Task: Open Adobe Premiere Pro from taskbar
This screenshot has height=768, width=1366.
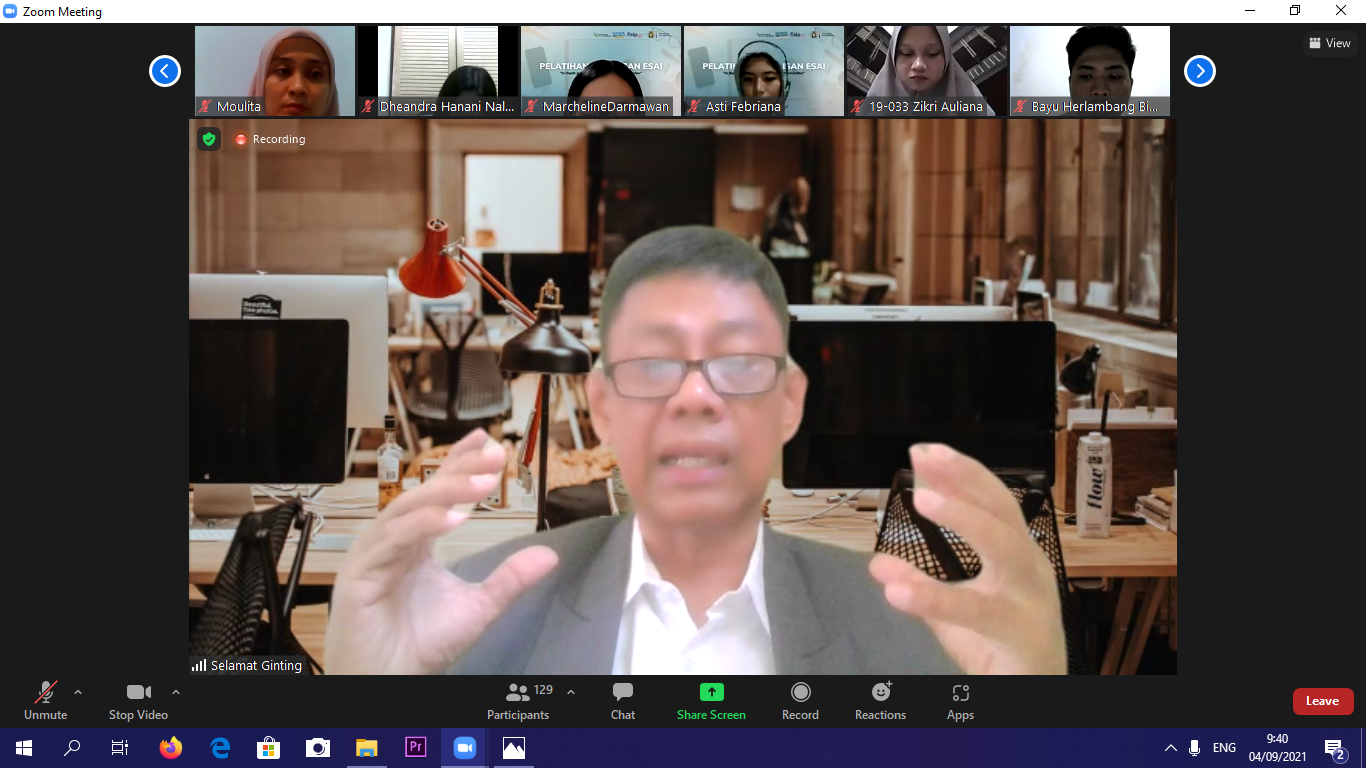Action: point(416,747)
